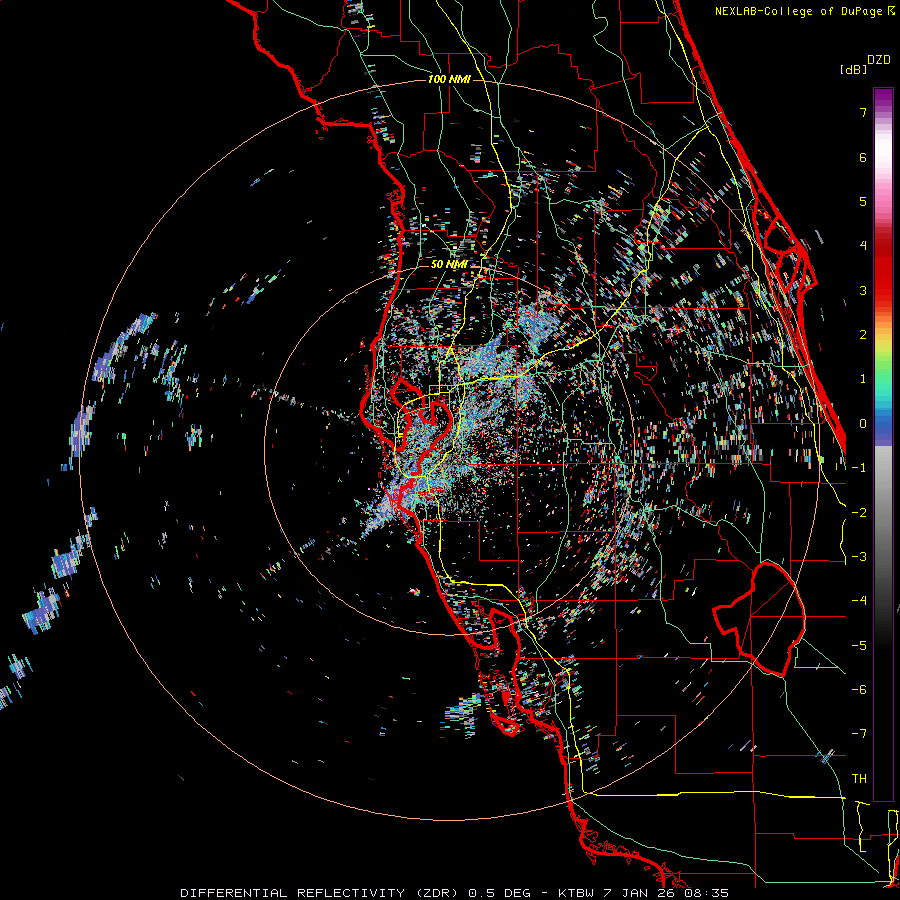Click the 6 value on the legend
Screen dimensions: 900x900
863,157
